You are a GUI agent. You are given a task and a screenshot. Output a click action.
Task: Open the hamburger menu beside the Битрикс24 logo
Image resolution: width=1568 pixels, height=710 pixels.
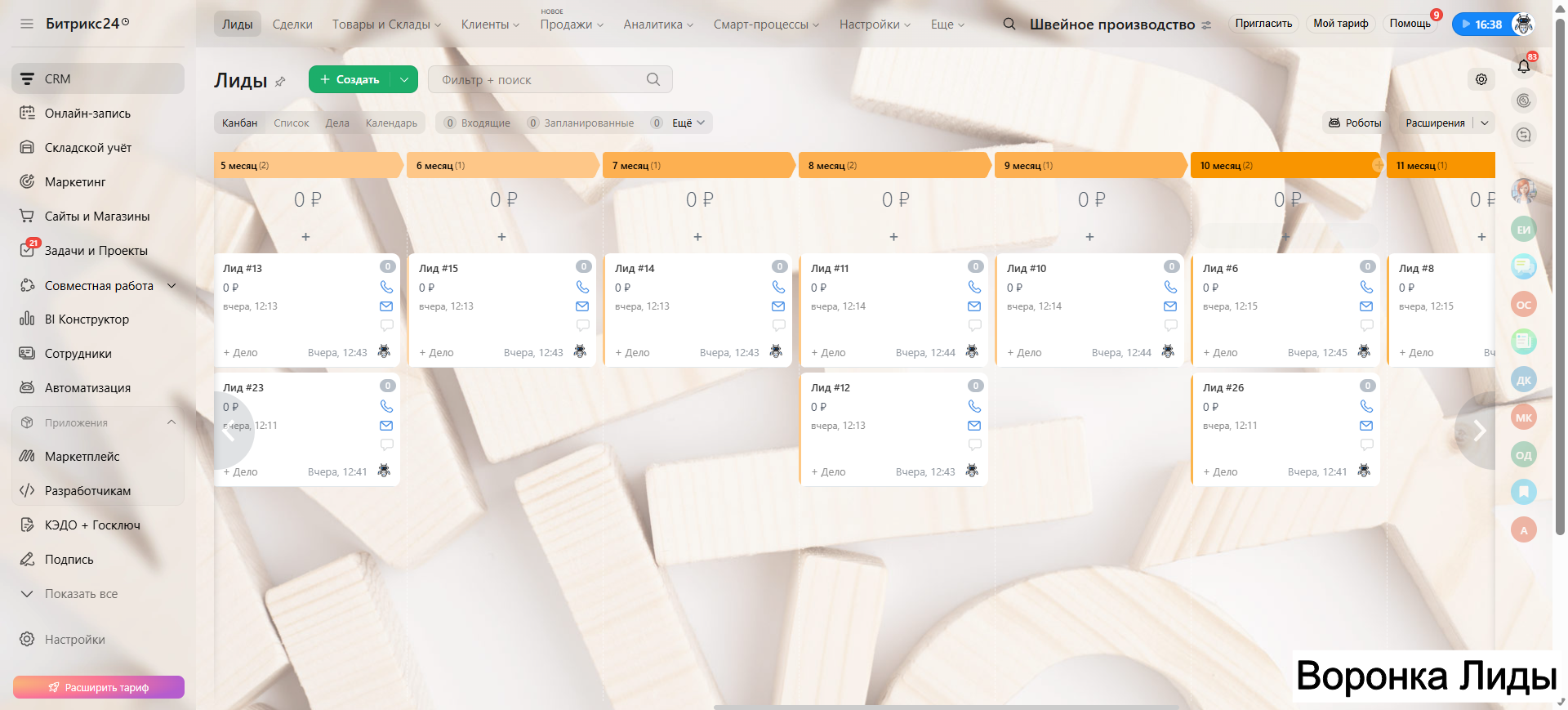(x=27, y=24)
